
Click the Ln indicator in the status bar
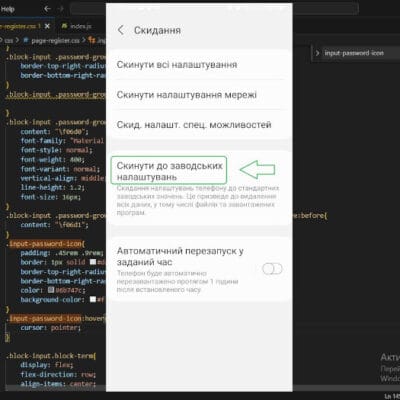click(392, 396)
